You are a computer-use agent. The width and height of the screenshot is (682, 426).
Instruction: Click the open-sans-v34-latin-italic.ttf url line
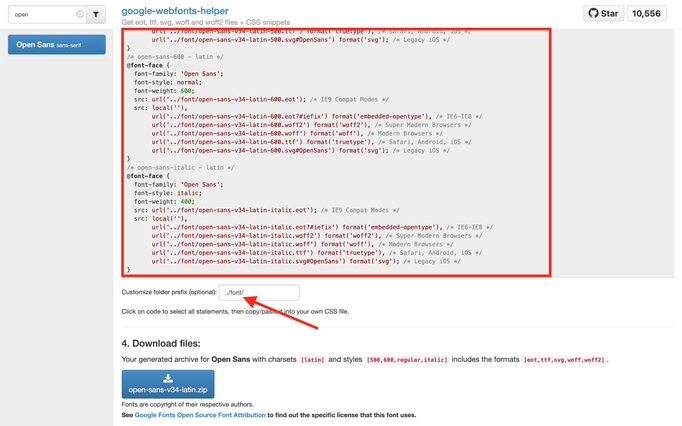(317, 253)
